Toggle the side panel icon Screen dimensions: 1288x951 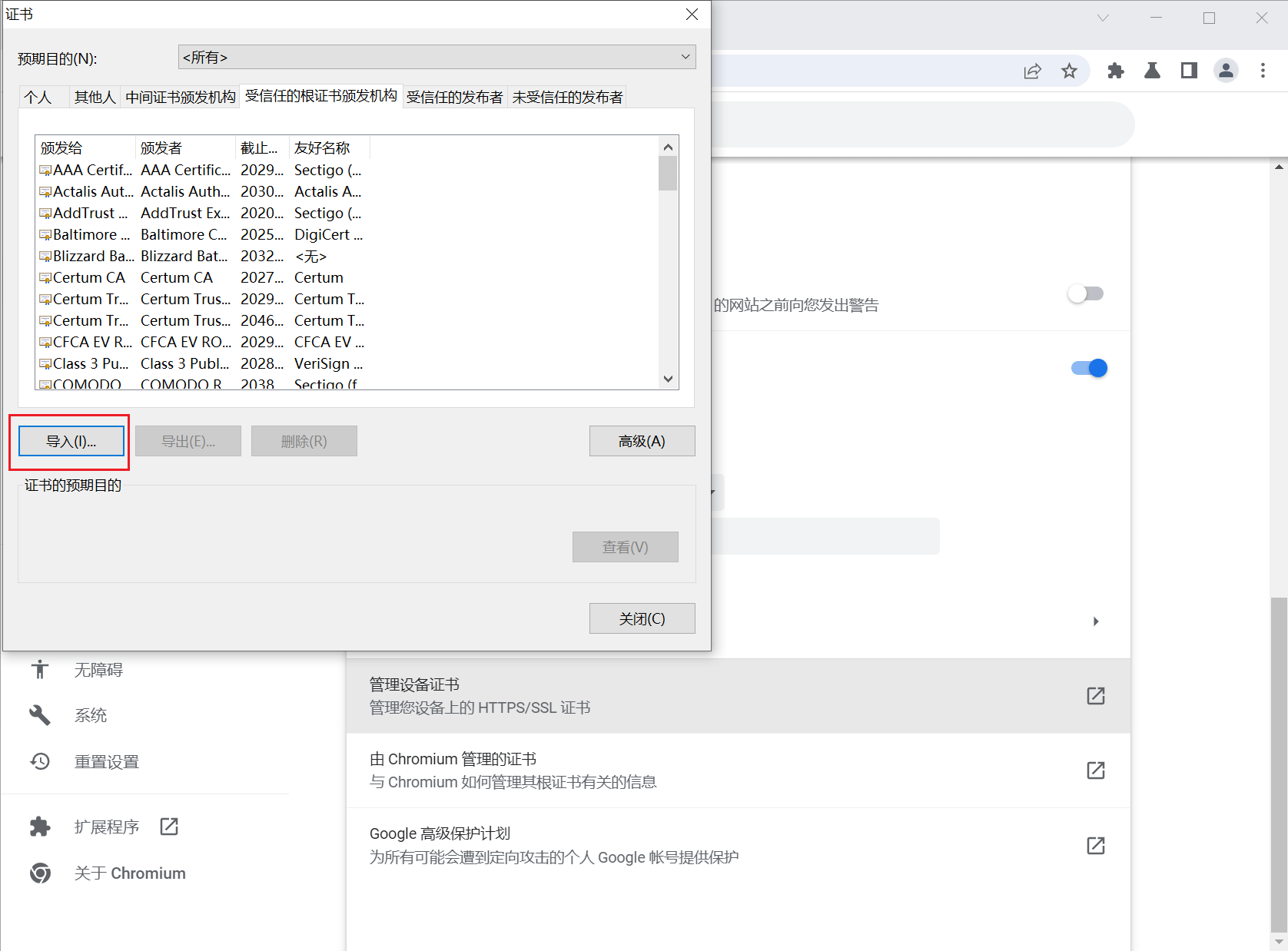coord(1189,71)
